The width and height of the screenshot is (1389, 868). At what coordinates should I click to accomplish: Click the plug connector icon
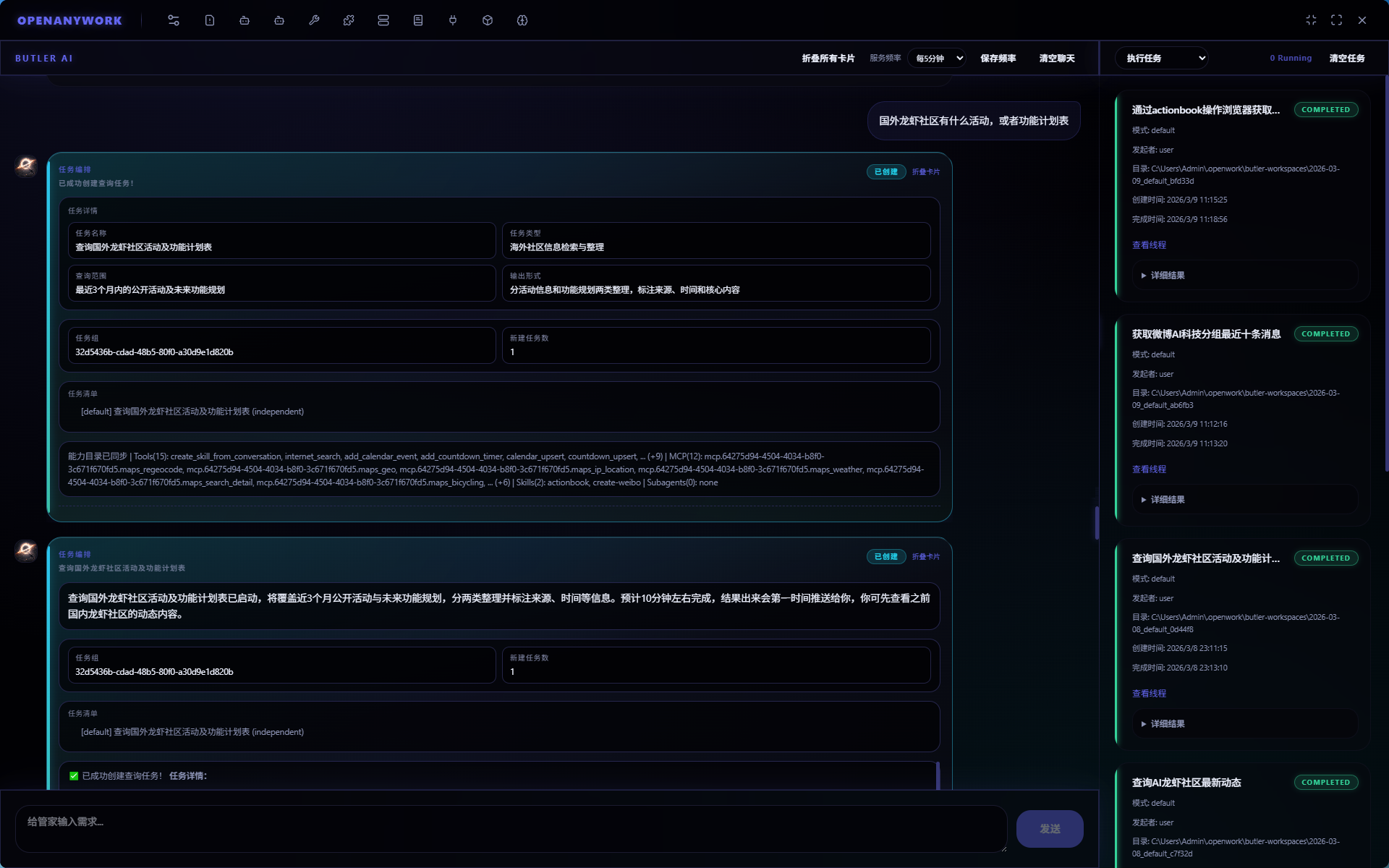click(452, 20)
